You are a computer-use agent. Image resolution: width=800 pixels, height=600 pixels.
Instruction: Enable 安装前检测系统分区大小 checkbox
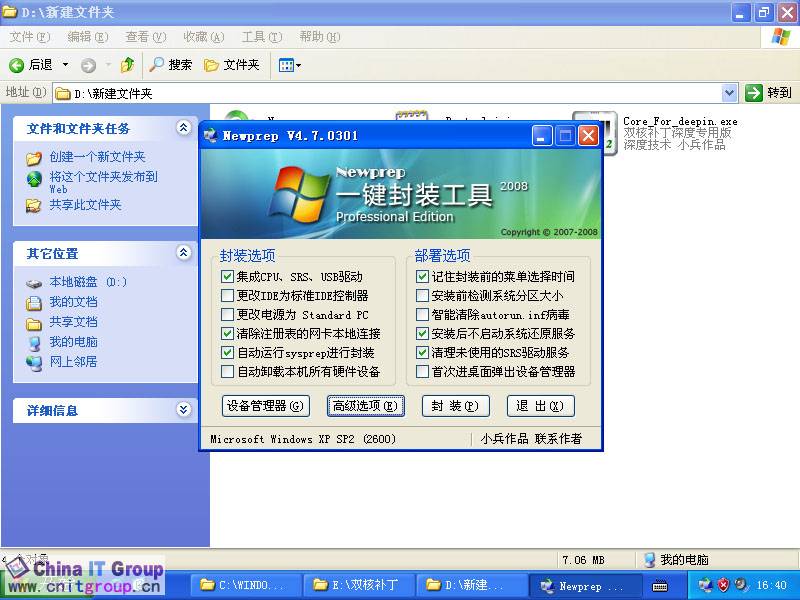tap(422, 295)
